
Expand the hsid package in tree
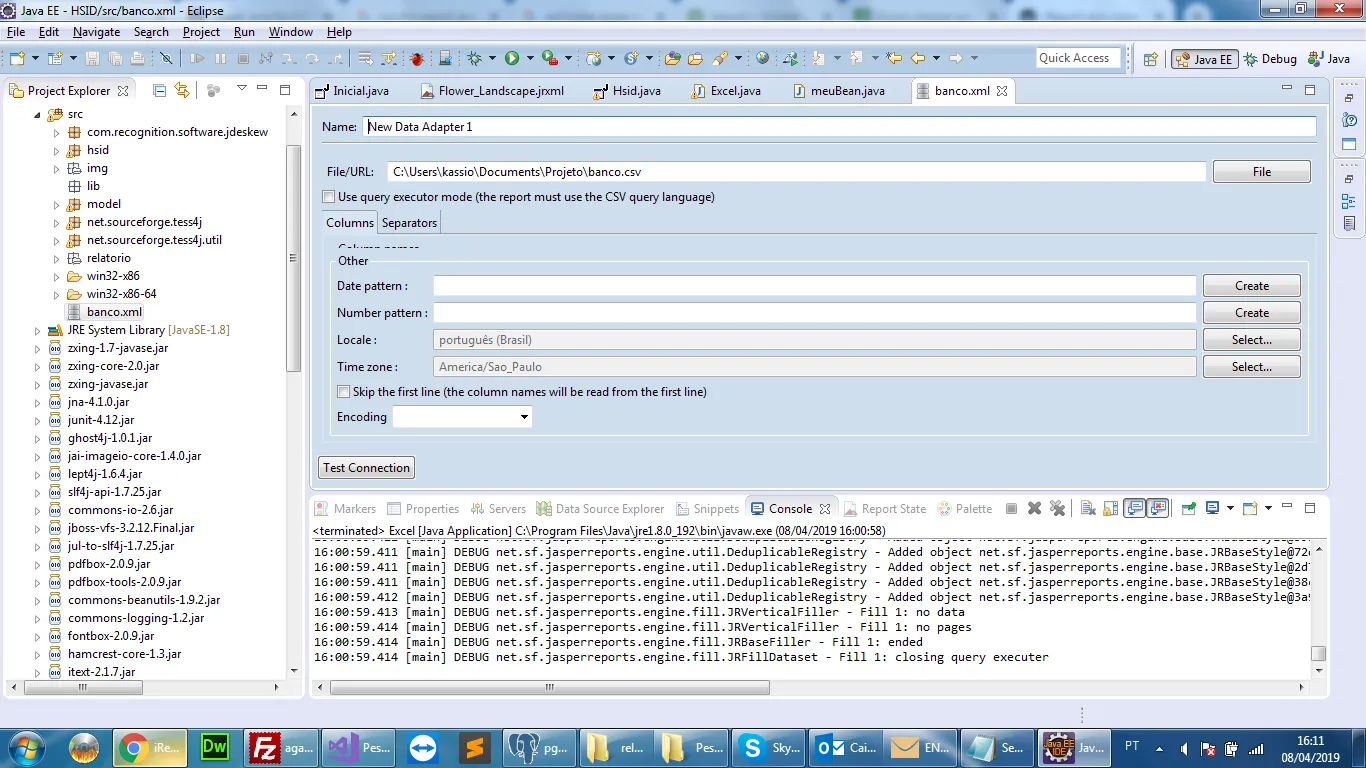57,151
